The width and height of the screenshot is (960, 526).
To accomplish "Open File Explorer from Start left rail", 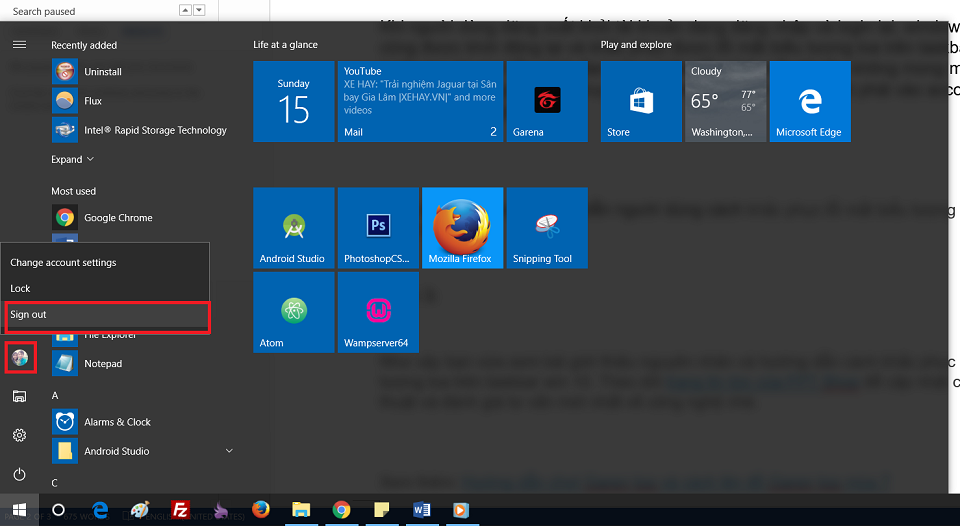I will point(20,396).
